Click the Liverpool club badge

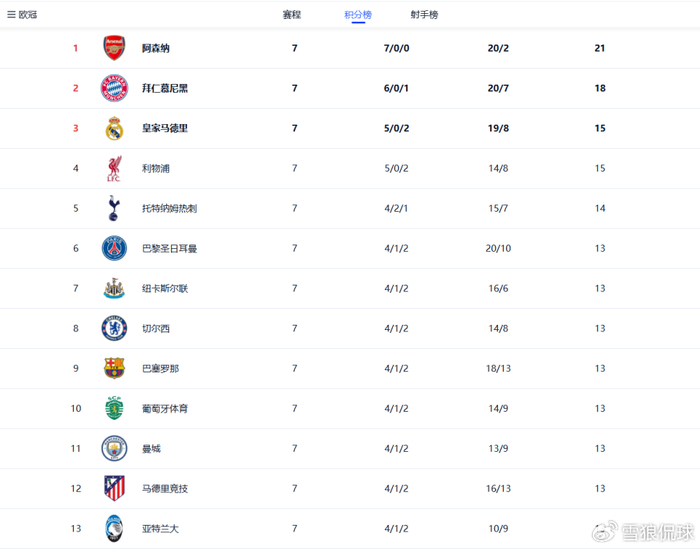coord(114,168)
